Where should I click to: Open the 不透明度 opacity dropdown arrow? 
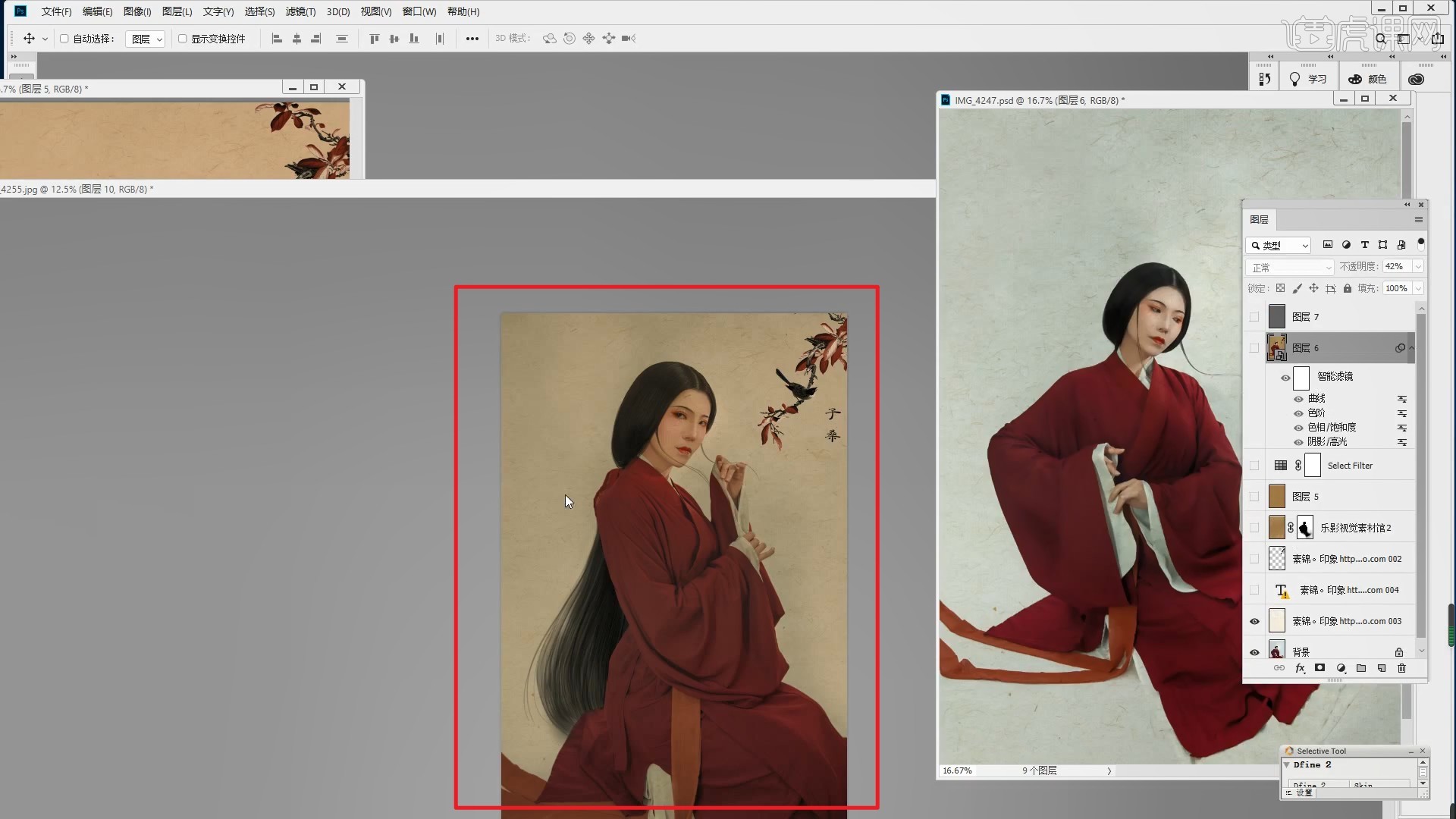(x=1418, y=267)
